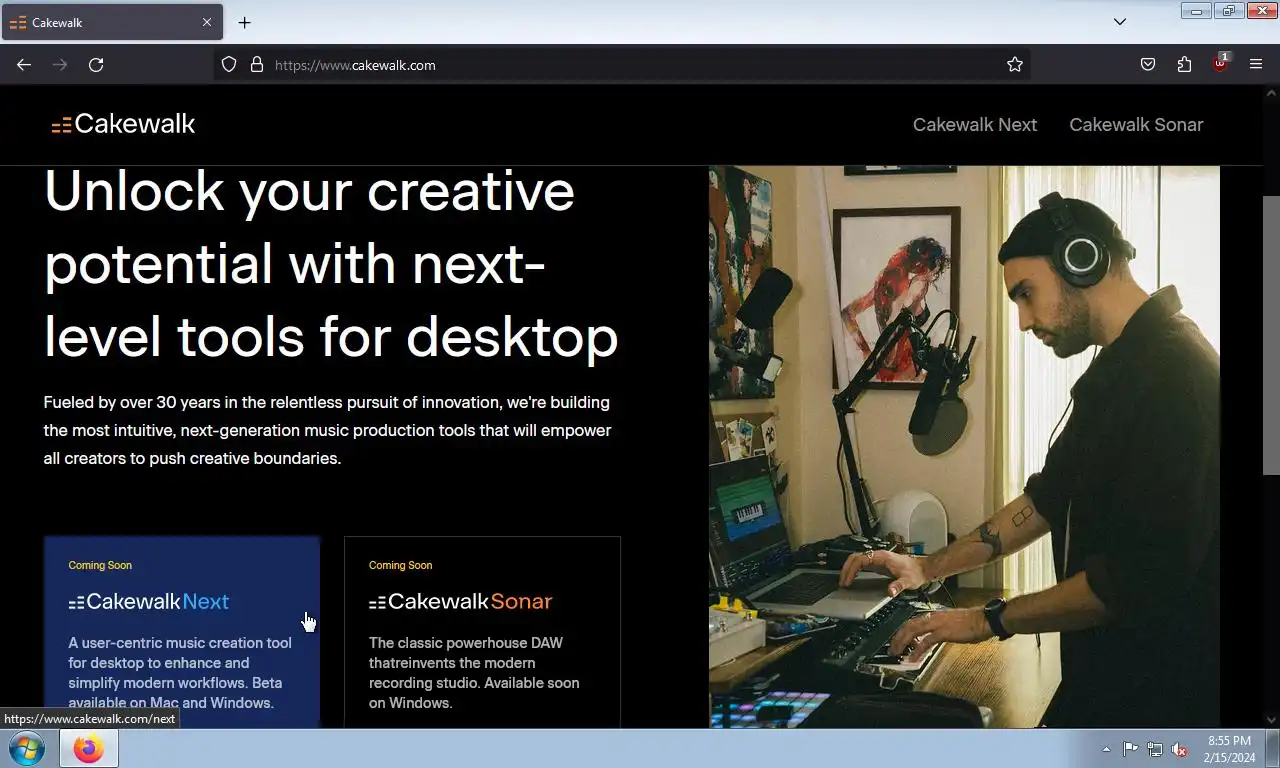Open Cakewalk Next in the navigation
Image resolution: width=1280 pixels, height=768 pixels.
coord(975,125)
